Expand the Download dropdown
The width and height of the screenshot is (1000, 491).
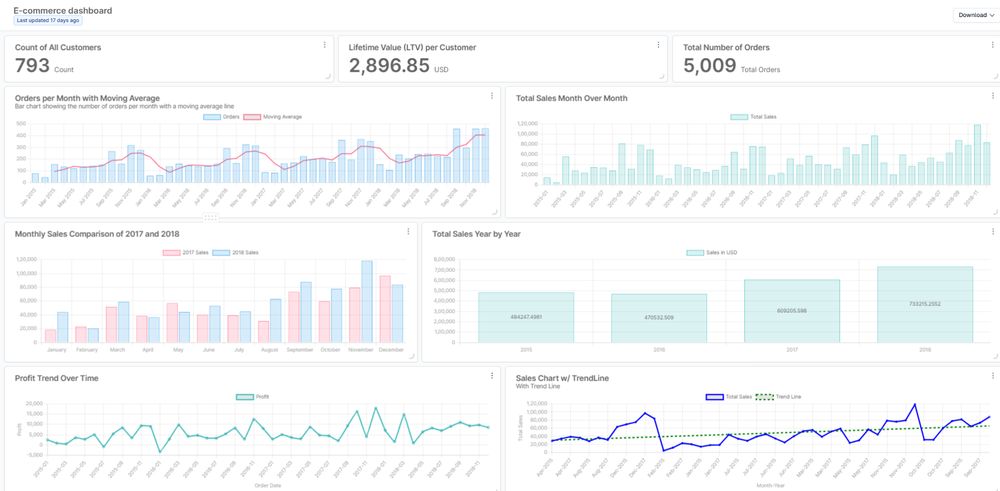(975, 15)
